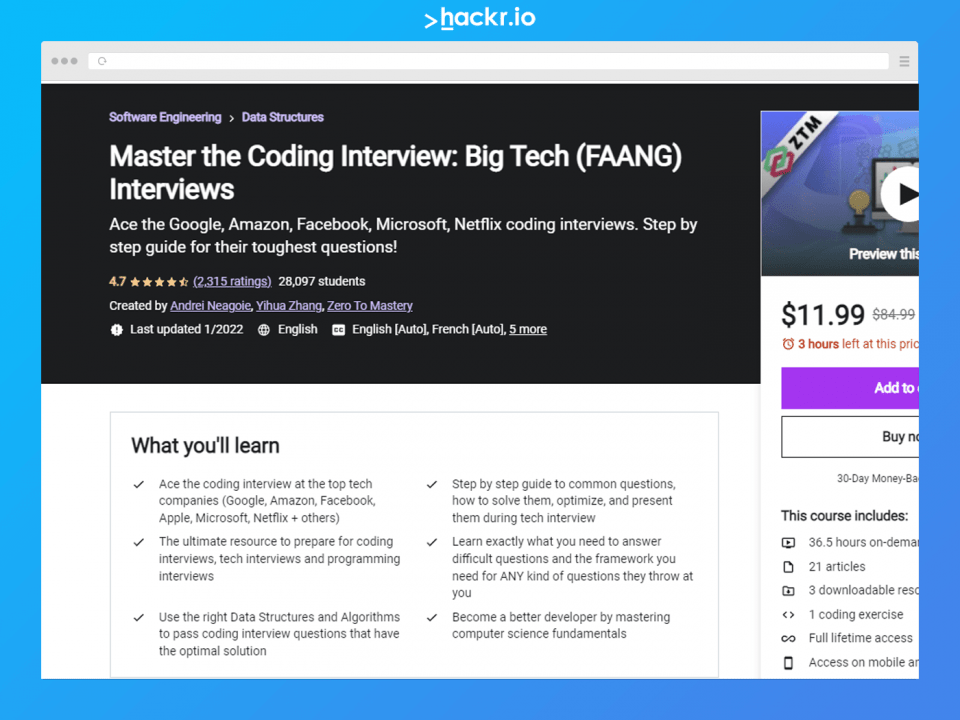This screenshot has height=720, width=960.
Task: Click the '30-Day Money-Back' guarantee text
Action: pos(877,479)
